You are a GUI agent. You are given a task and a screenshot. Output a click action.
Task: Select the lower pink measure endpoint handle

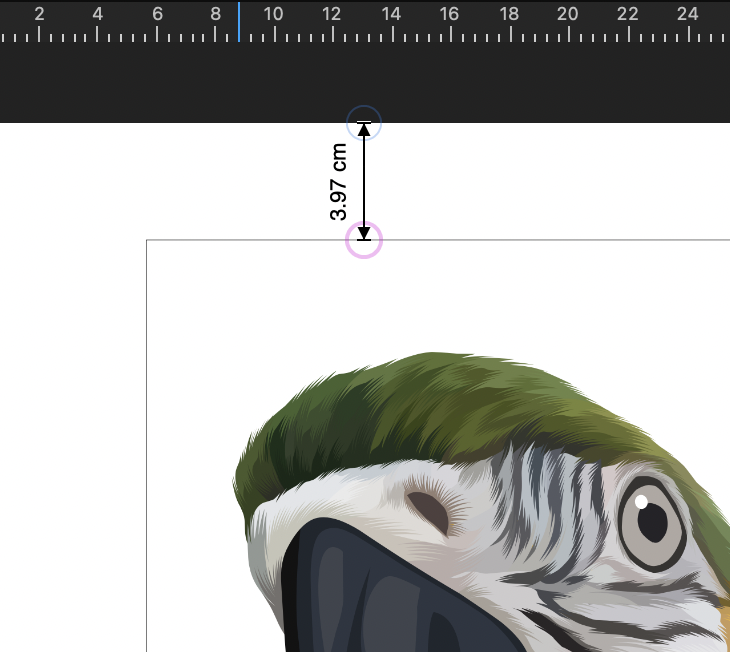(x=364, y=240)
